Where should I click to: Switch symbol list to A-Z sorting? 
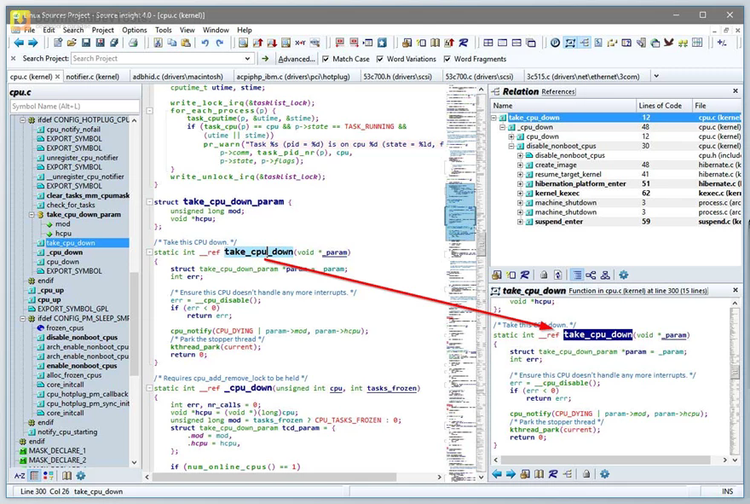click(x=20, y=476)
